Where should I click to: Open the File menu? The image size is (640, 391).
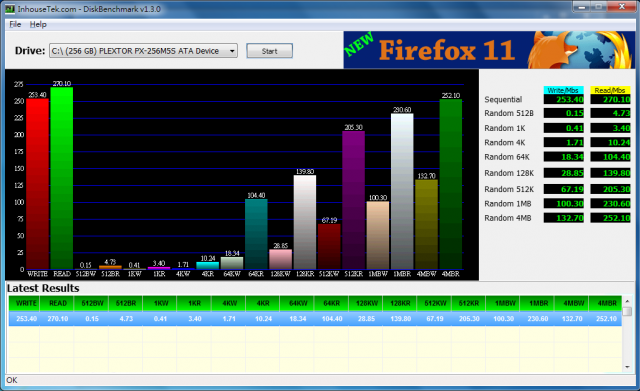[15, 24]
